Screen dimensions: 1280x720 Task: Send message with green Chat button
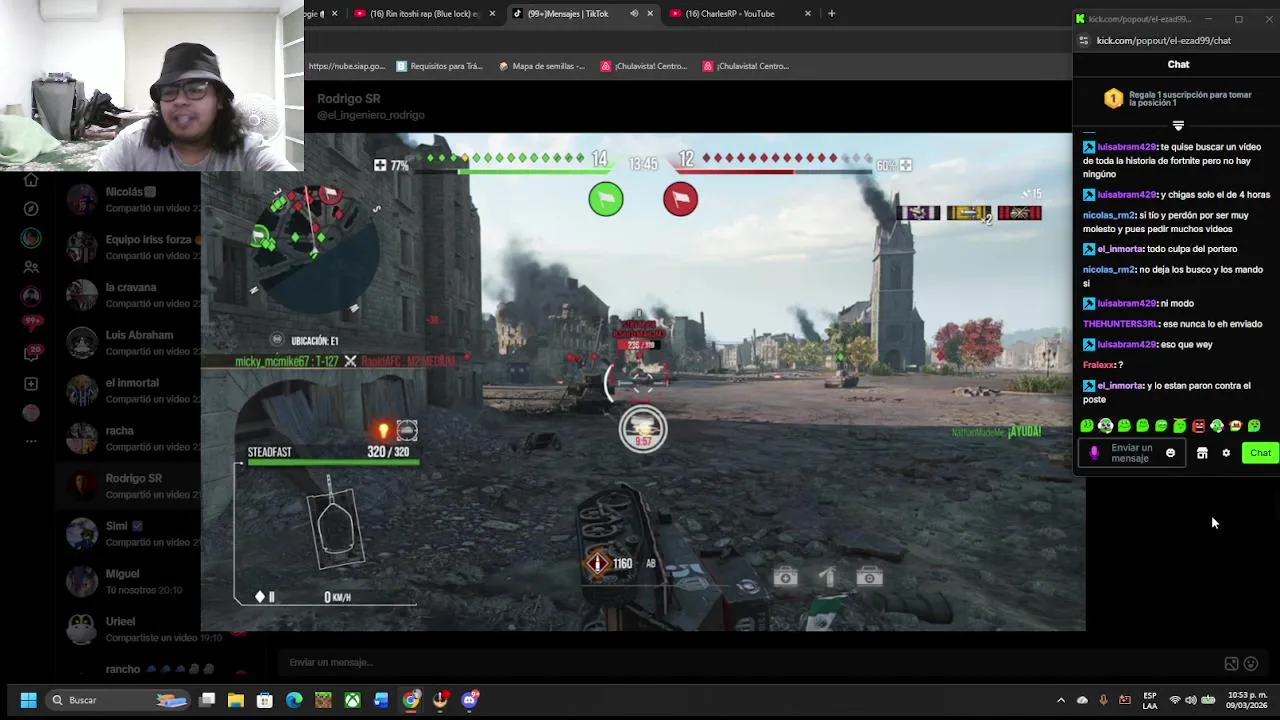tap(1260, 453)
